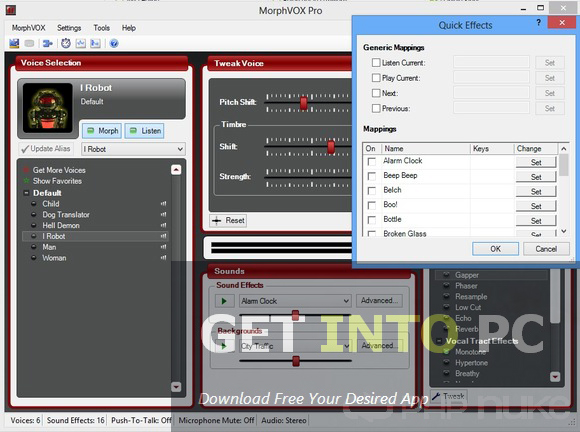Check the Listen Current checkbox
Screen dimensions: 580x432
click(376, 63)
